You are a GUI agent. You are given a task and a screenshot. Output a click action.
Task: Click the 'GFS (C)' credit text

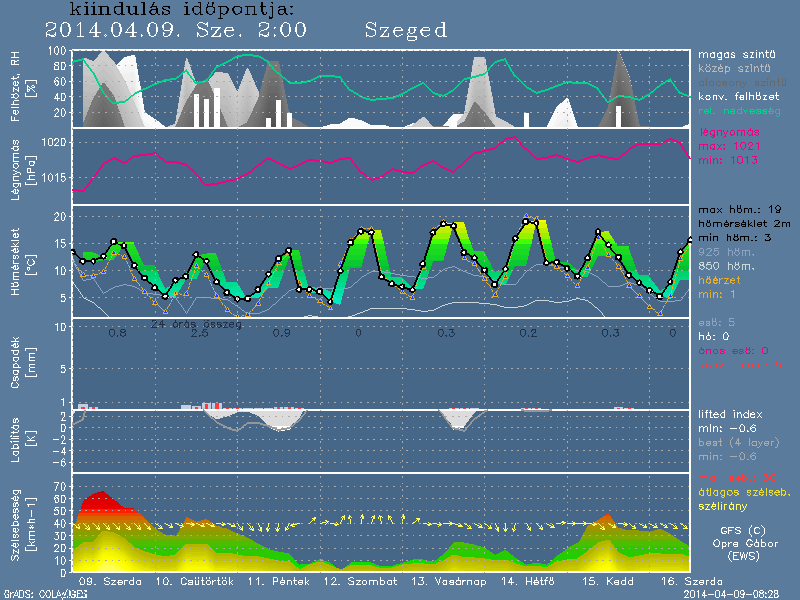tap(741, 528)
